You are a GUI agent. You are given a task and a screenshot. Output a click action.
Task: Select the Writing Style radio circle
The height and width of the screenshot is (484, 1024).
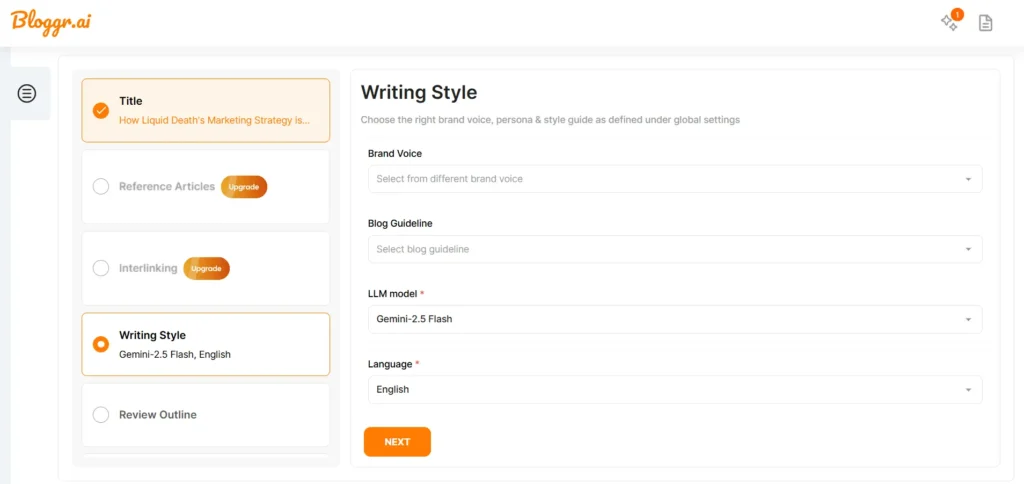(x=101, y=344)
